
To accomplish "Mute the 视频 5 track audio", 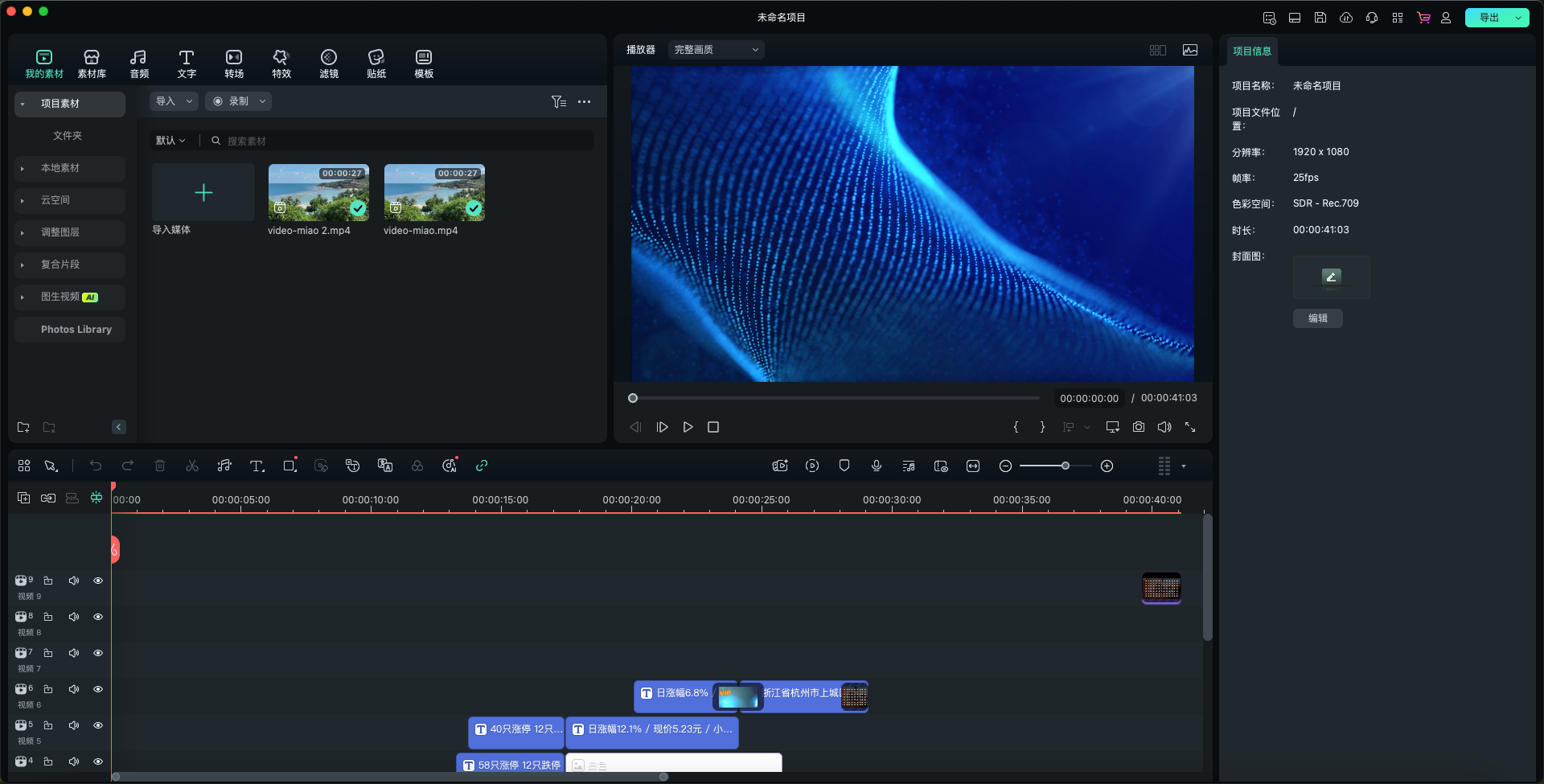I will click(74, 725).
